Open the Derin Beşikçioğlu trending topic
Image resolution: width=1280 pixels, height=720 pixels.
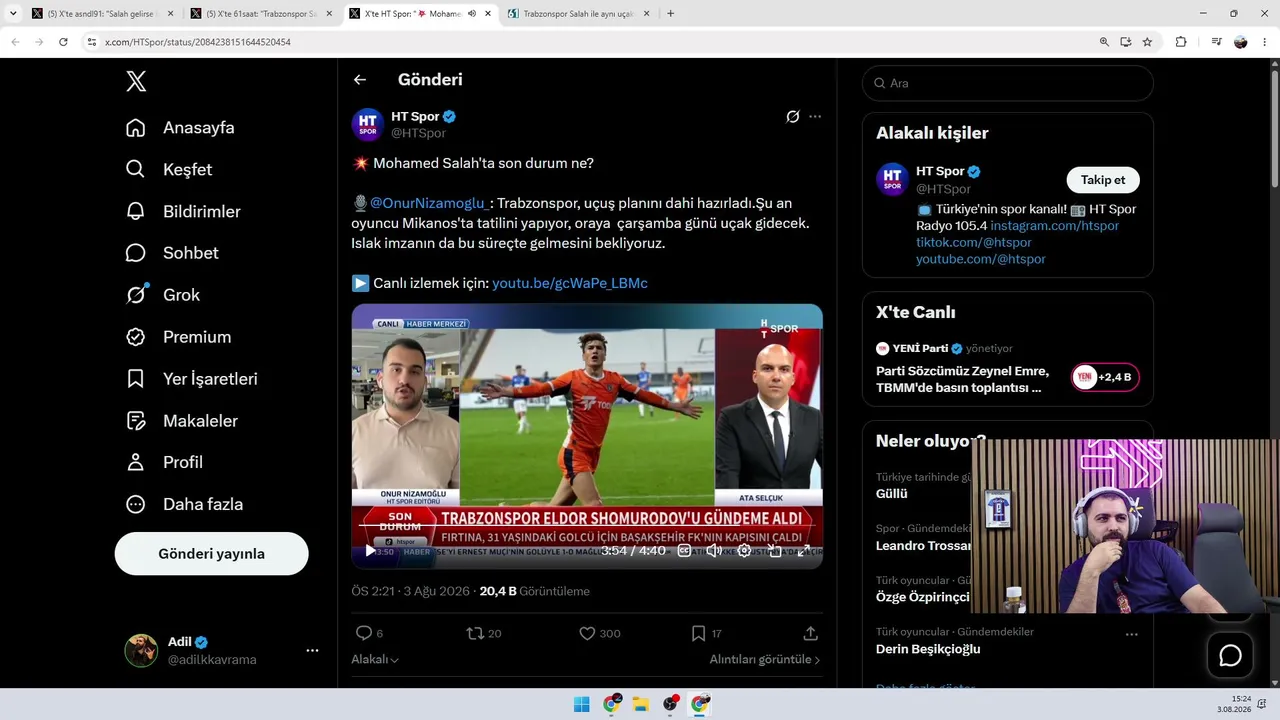click(928, 649)
